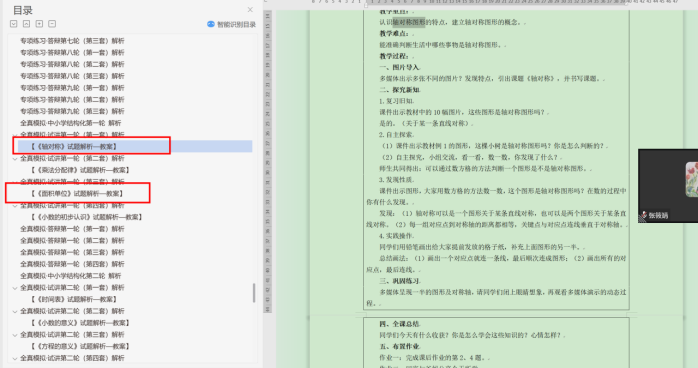
Task: Click the minus icon to remove outline level
Action: pyautogui.click(x=52, y=24)
